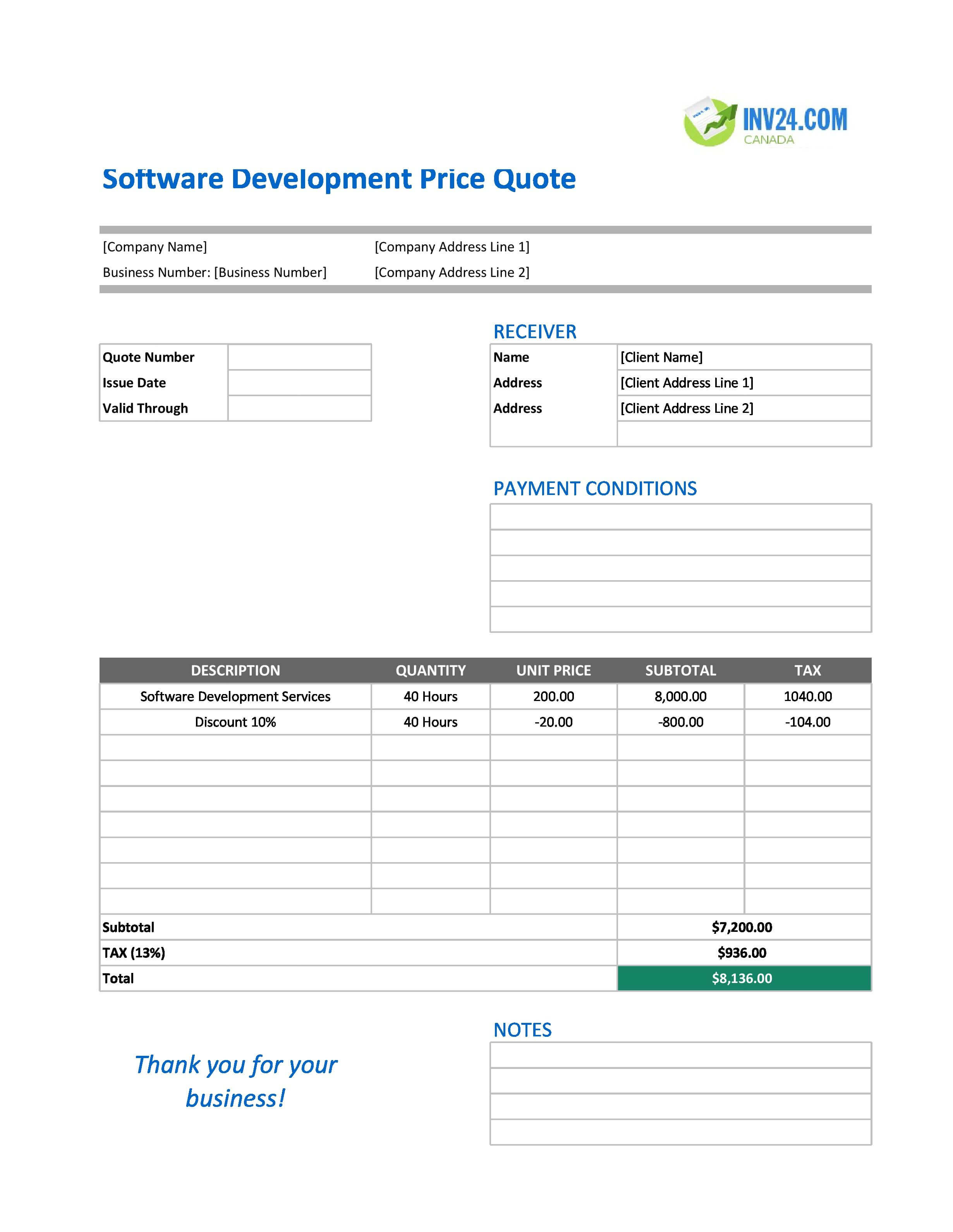Screen dimensions: 953x1232
Task: Click the empty Issue Date field
Action: point(299,383)
